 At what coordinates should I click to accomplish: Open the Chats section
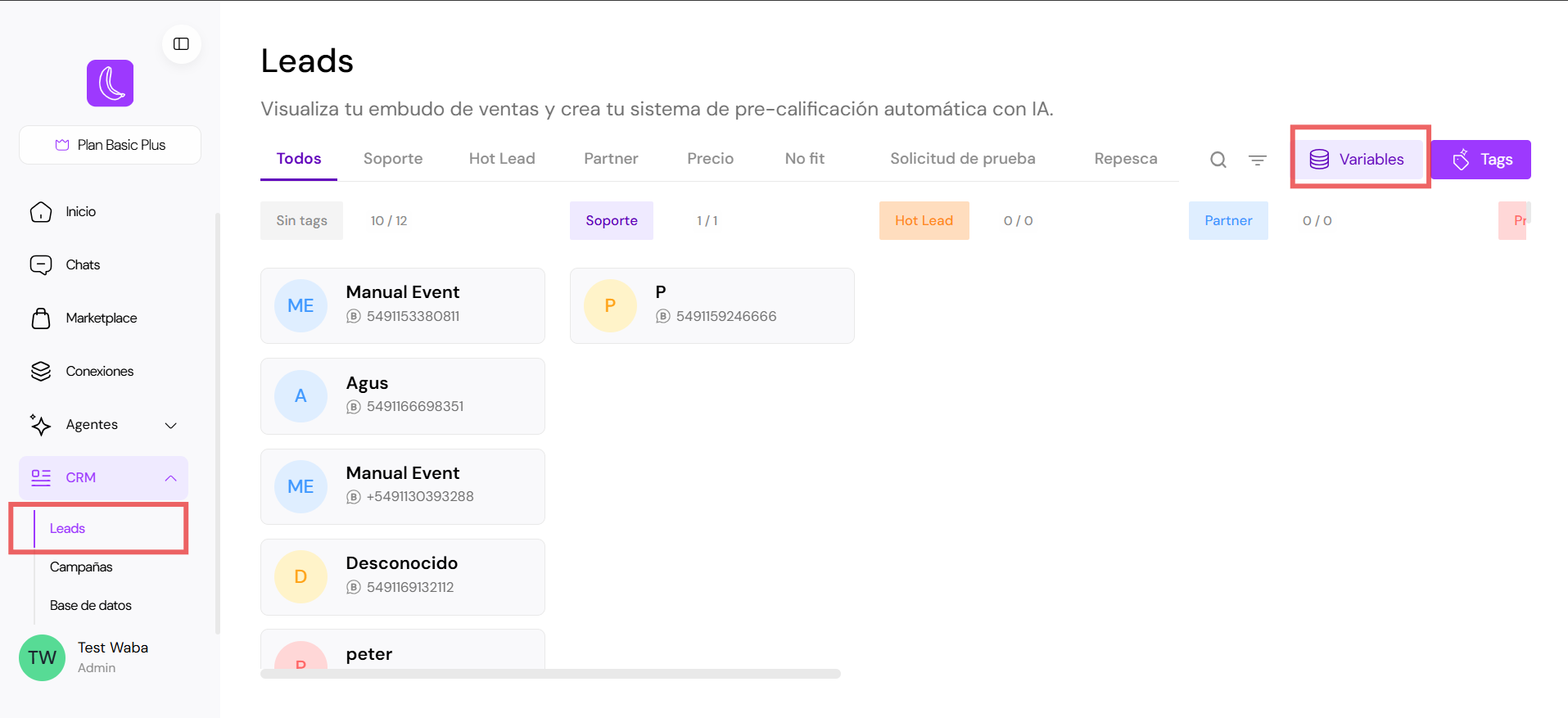point(82,264)
